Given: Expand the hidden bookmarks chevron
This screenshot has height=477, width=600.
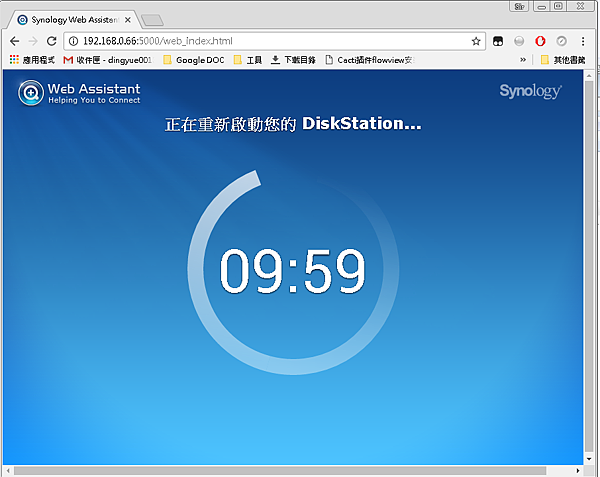Looking at the screenshot, I should click(523, 60).
